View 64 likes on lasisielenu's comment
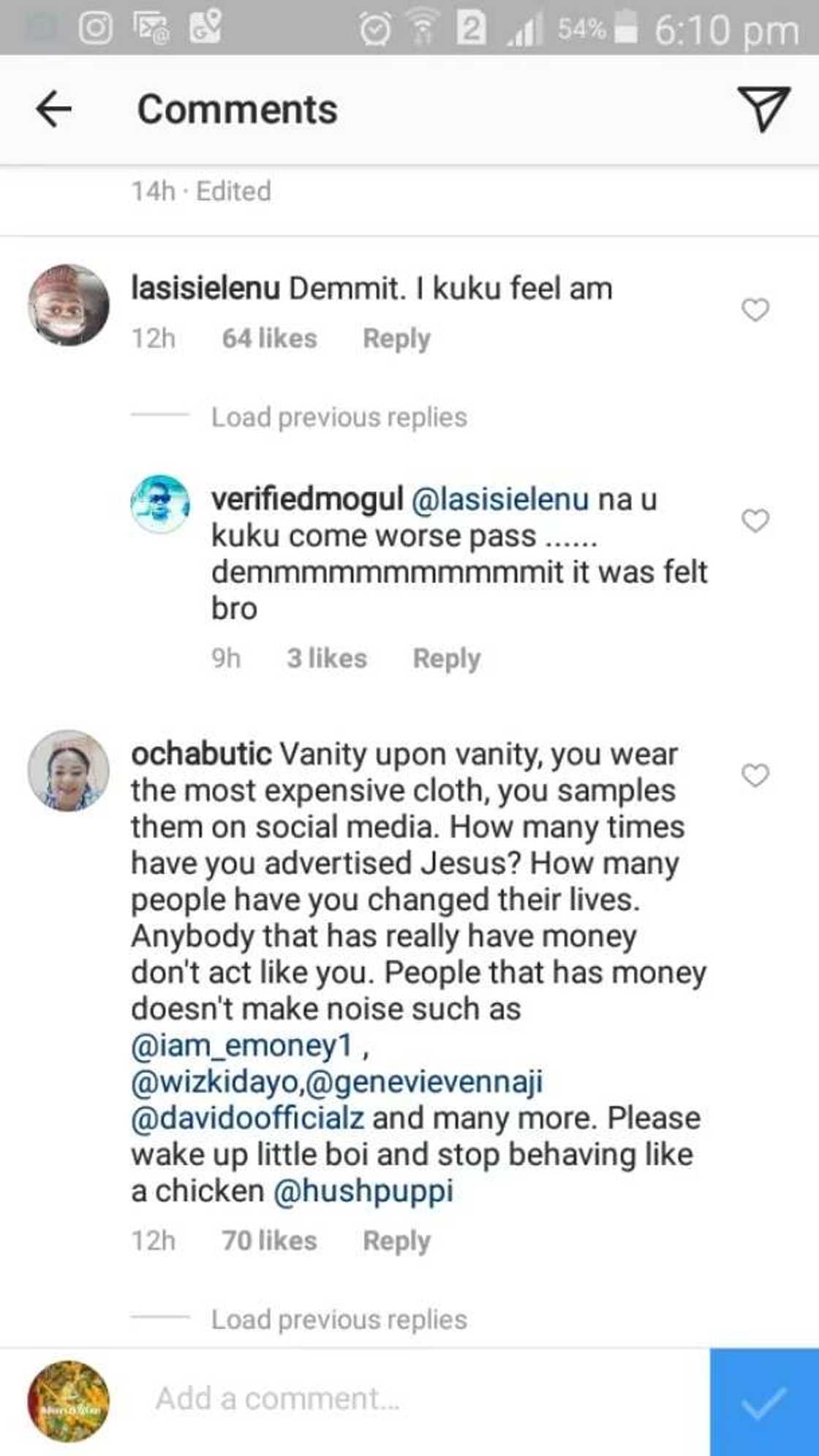Viewport: 819px width, 1456px height. click(268, 337)
